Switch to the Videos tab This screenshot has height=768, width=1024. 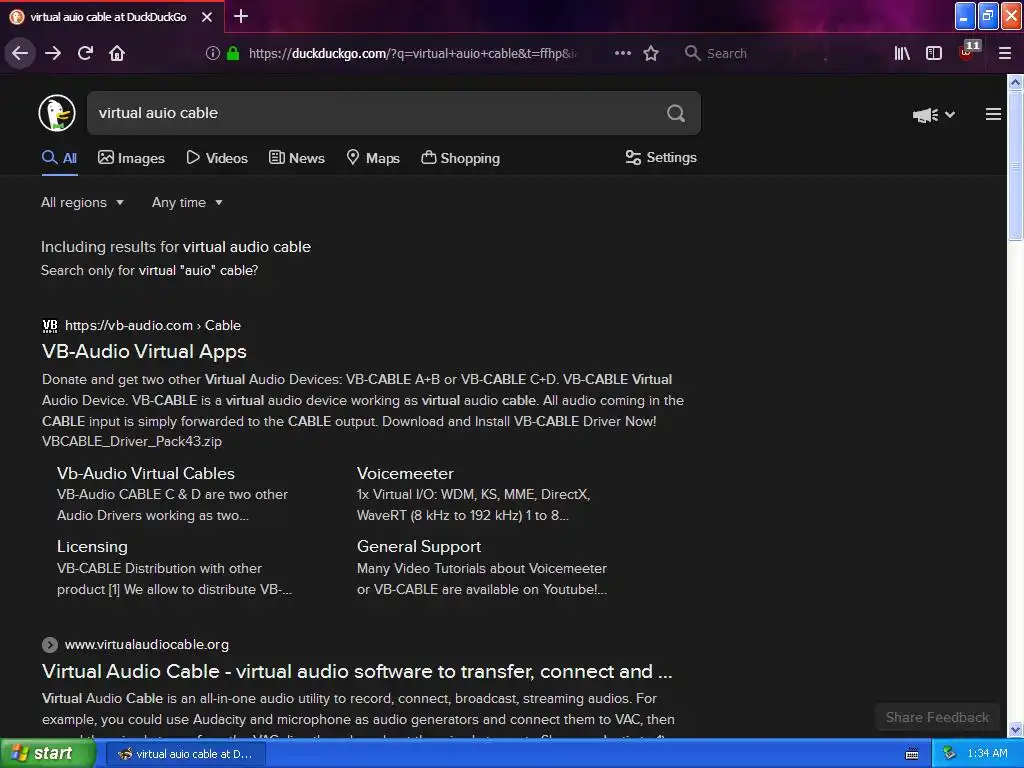tap(217, 158)
